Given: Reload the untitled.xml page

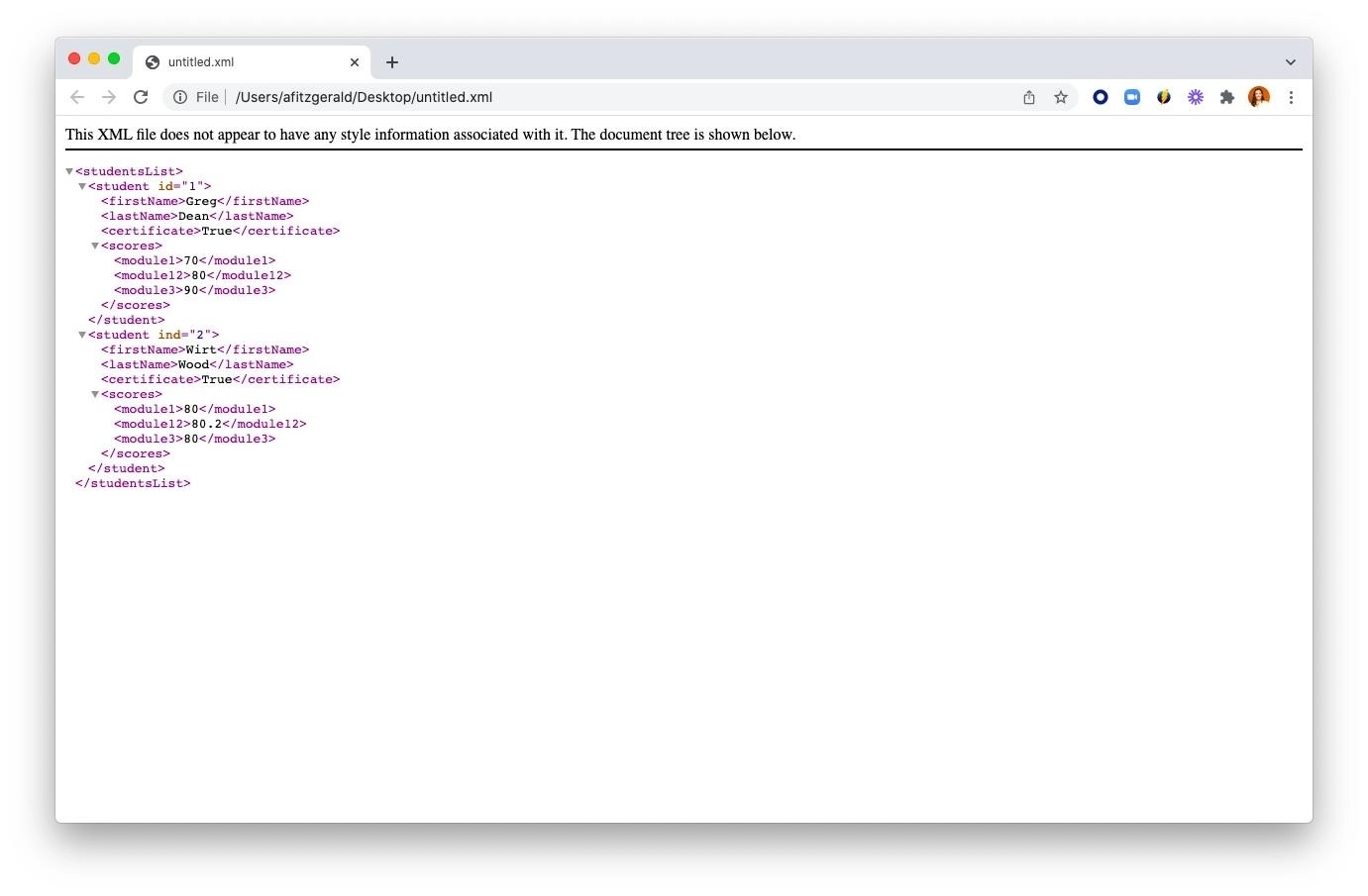Looking at the screenshot, I should pos(141,97).
